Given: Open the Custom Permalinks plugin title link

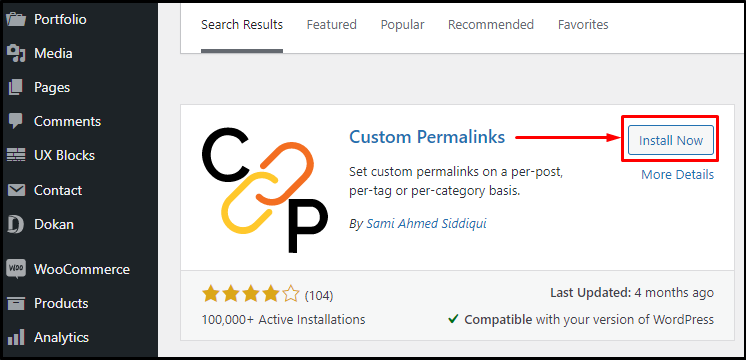Looking at the screenshot, I should [x=427, y=137].
